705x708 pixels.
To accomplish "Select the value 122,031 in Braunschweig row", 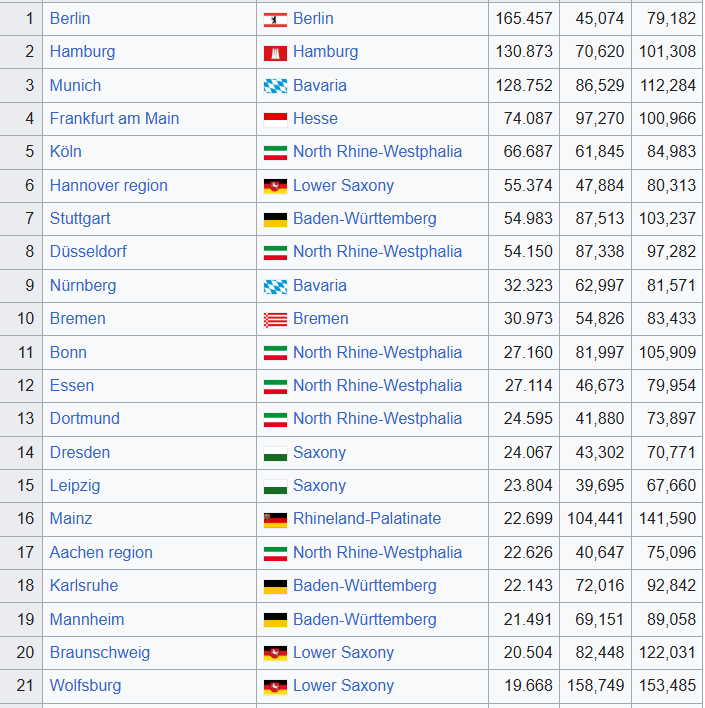I will pos(668,653).
